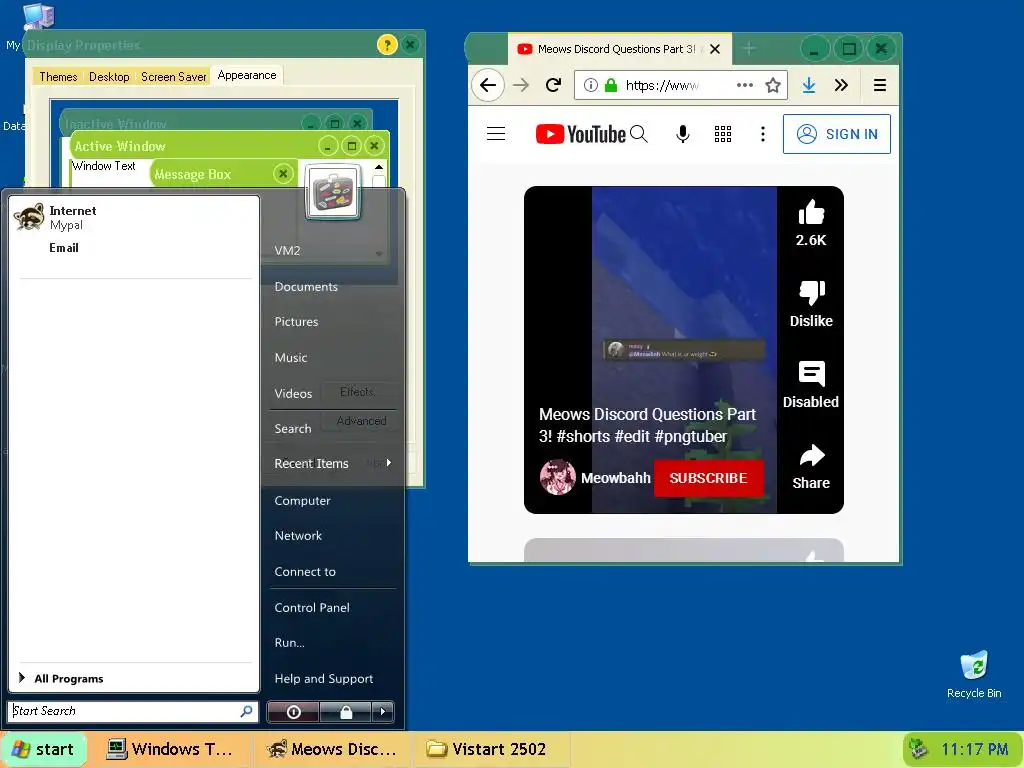Viewport: 1024px width, 768px height.
Task: Like the short with thumbs up
Action: click(x=811, y=212)
